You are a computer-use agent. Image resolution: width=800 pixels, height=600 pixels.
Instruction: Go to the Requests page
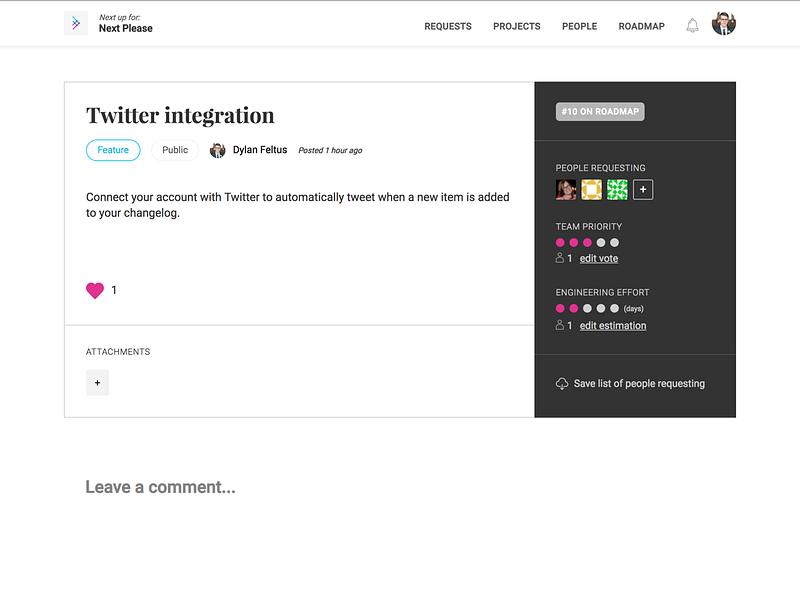coord(448,27)
